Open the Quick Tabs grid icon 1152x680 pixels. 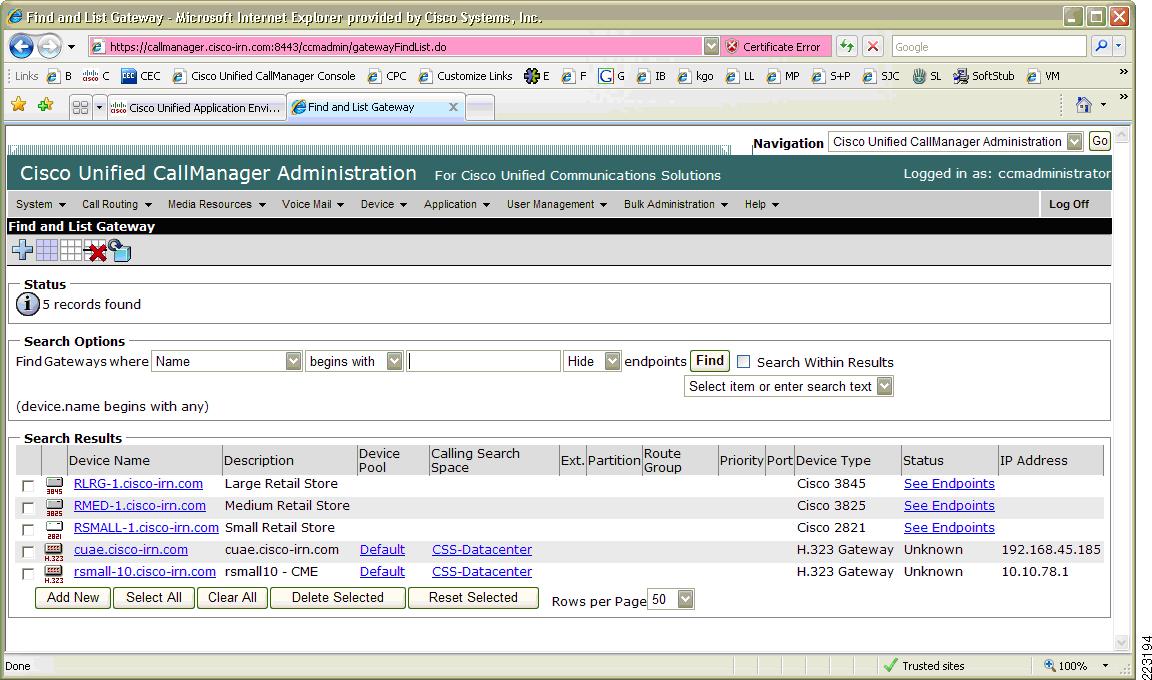tap(80, 107)
